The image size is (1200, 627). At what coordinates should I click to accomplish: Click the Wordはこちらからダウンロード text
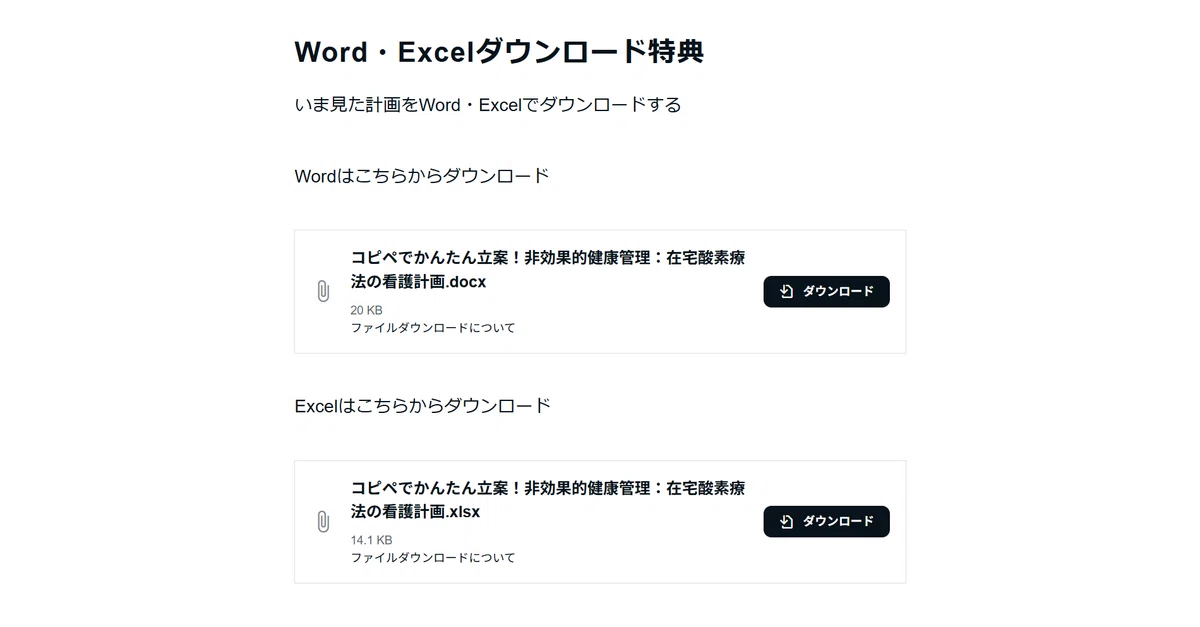click(x=422, y=176)
